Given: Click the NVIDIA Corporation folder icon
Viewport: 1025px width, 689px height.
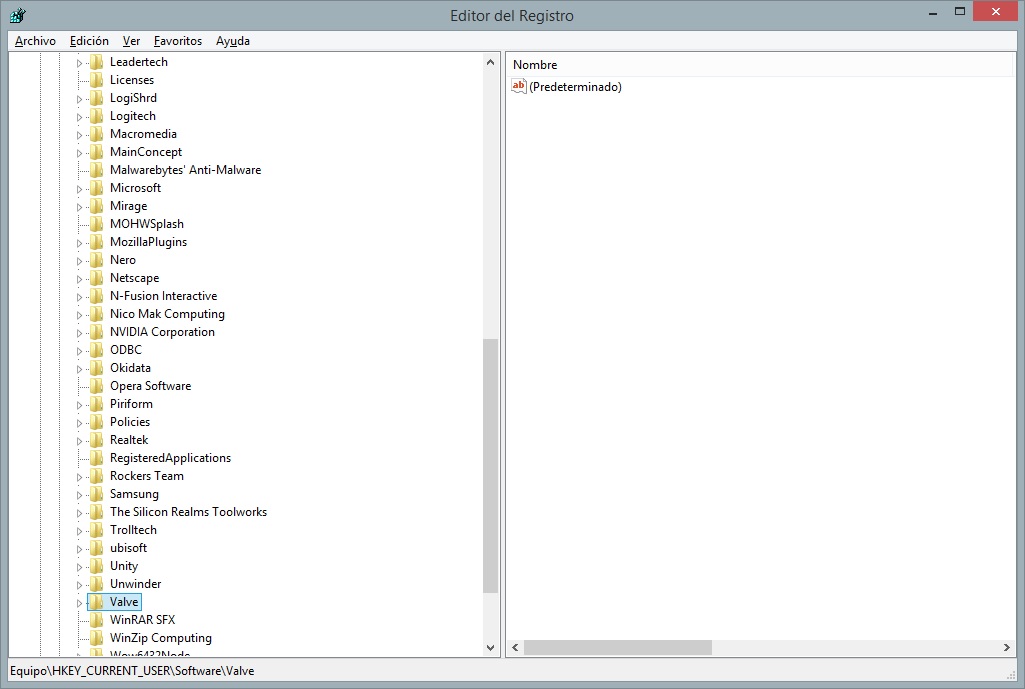Looking at the screenshot, I should tap(97, 332).
